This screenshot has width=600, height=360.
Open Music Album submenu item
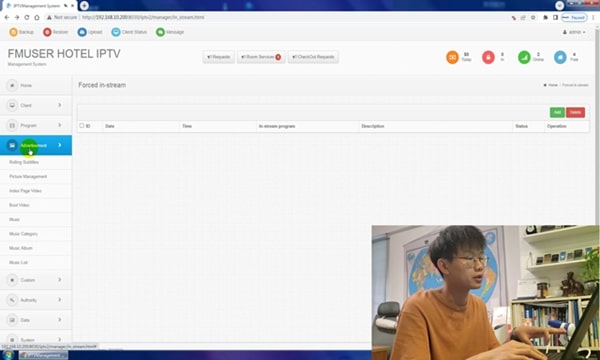[21, 248]
